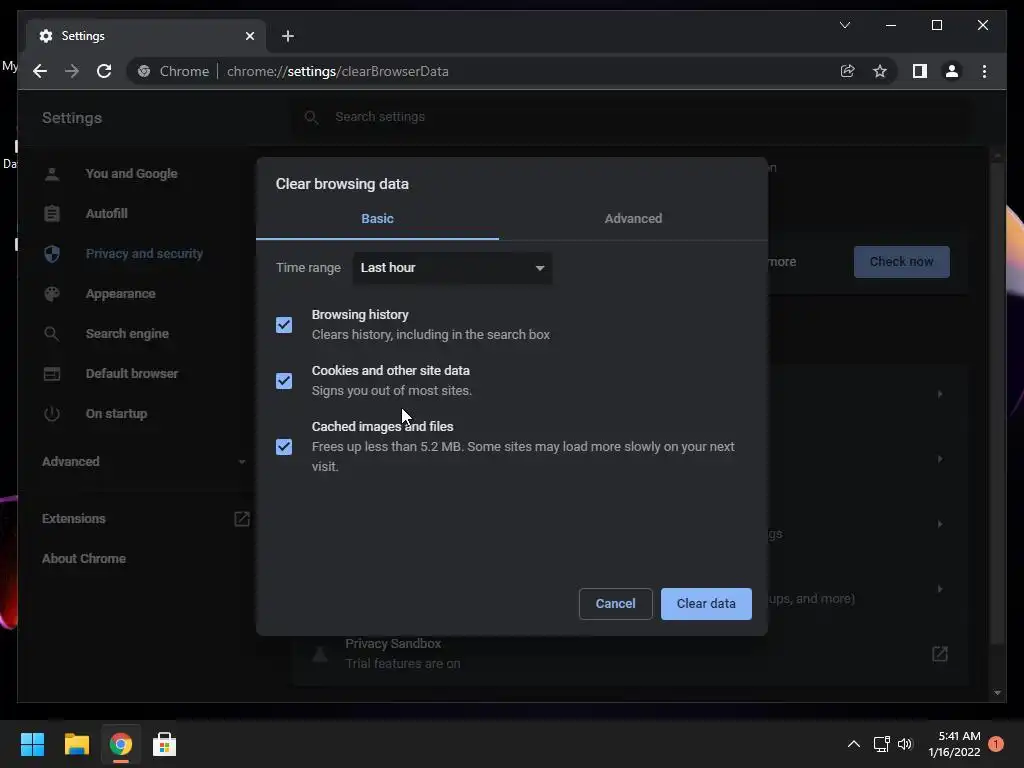Open a new tab with the plus icon
This screenshot has width=1024, height=768.
288,36
